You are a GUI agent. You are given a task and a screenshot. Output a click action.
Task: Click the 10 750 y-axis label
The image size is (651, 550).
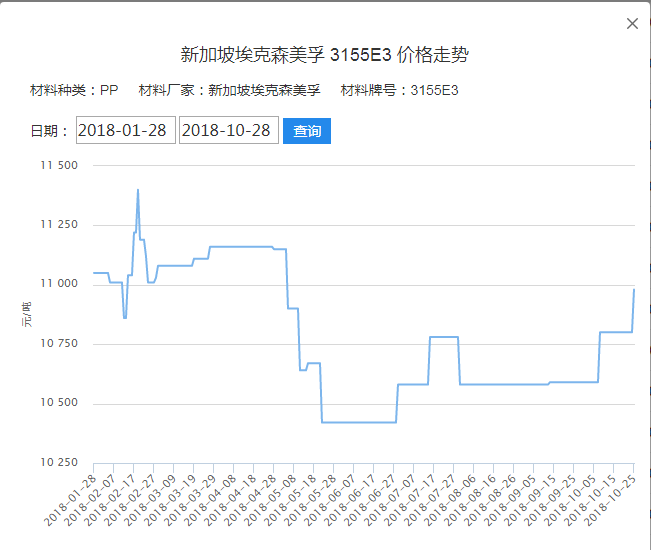tap(59, 344)
